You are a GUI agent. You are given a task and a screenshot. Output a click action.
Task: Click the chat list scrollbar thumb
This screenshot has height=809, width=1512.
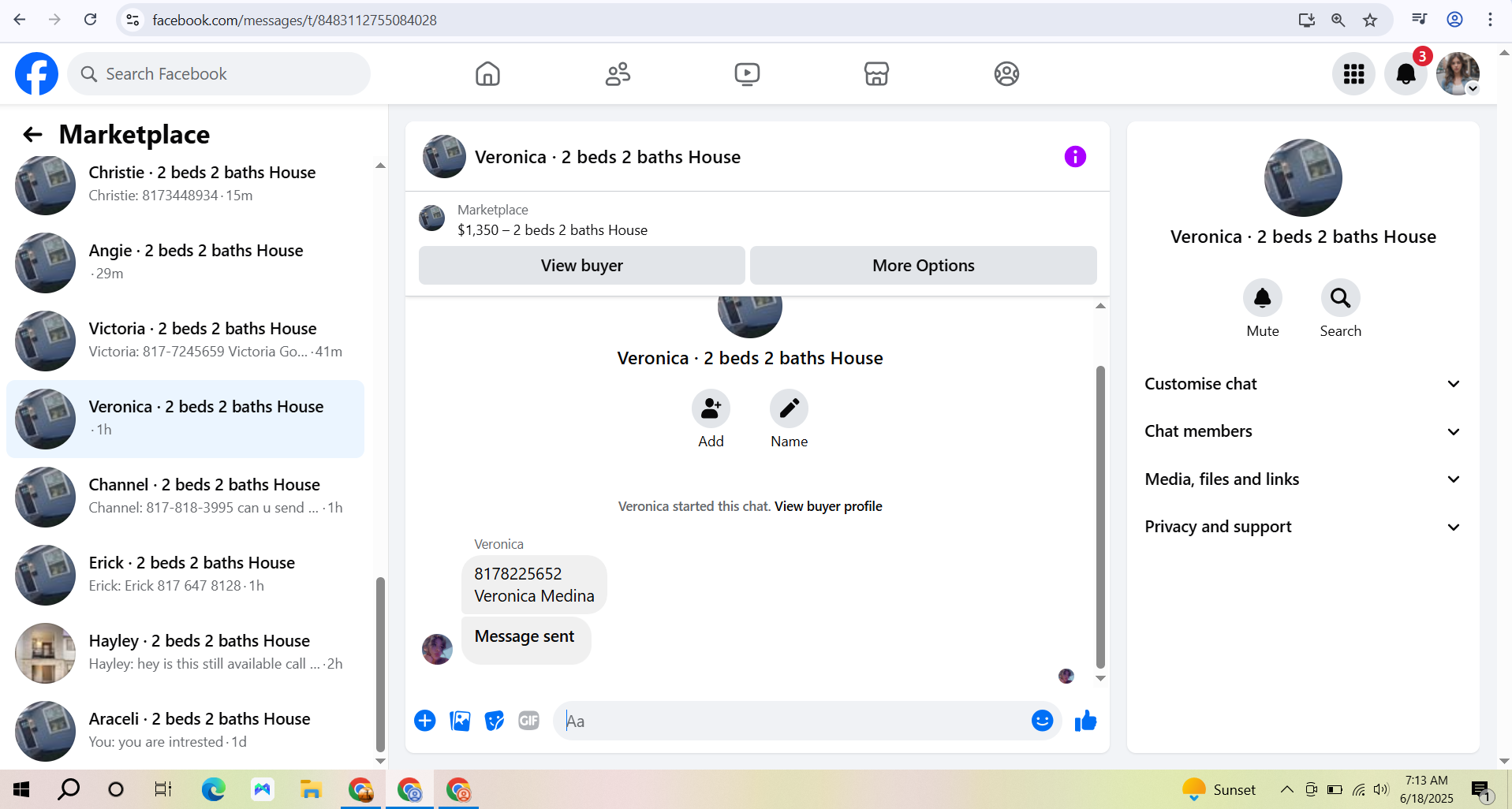(x=380, y=664)
